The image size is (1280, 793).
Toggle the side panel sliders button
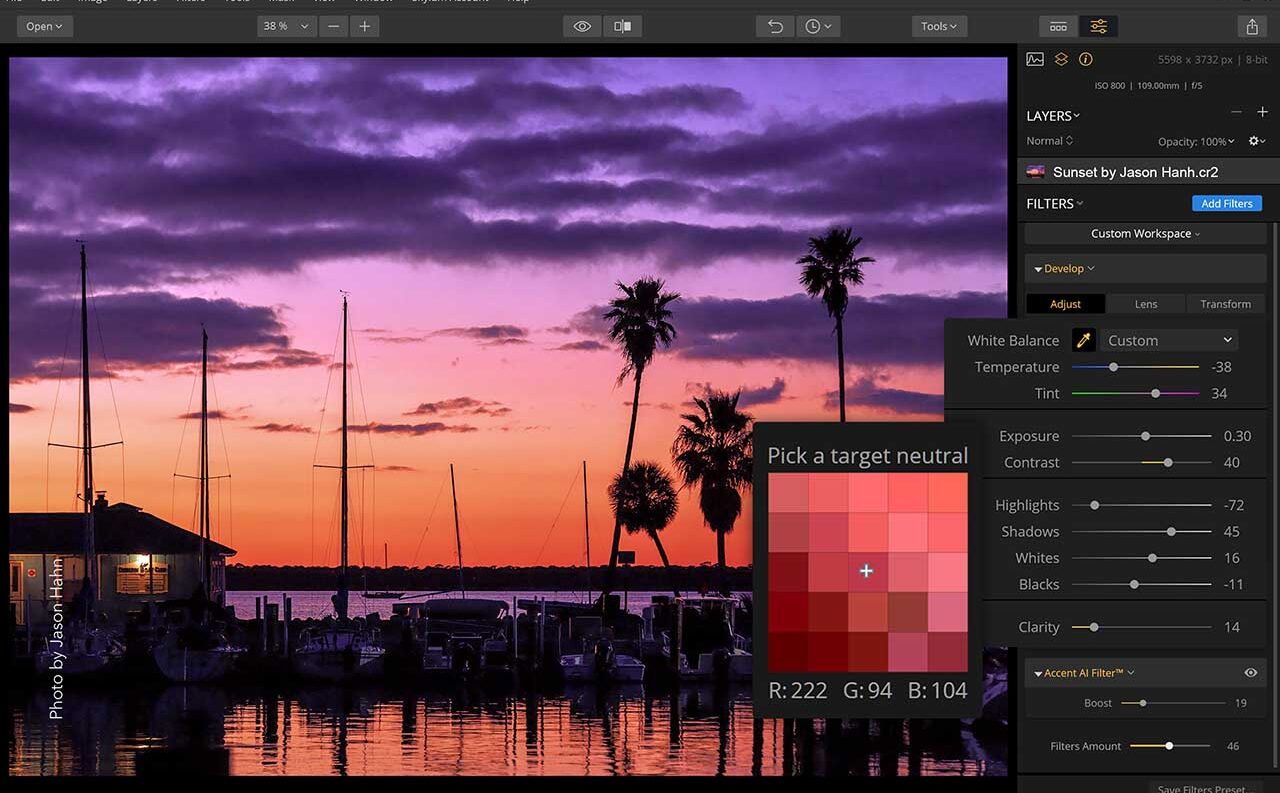[1099, 26]
